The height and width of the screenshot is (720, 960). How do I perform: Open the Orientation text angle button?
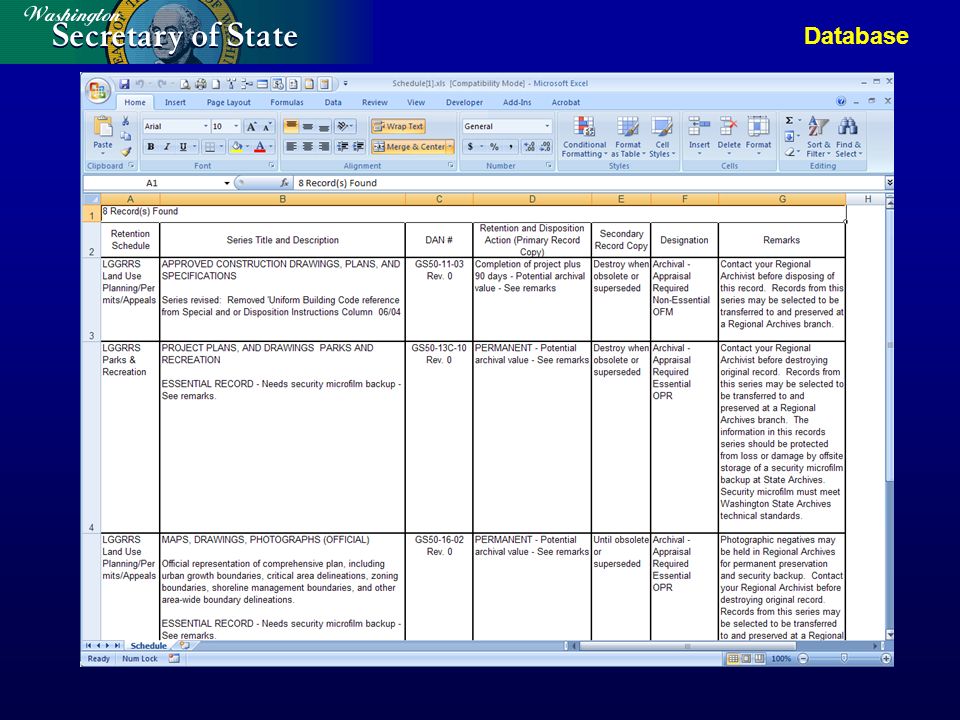345,126
